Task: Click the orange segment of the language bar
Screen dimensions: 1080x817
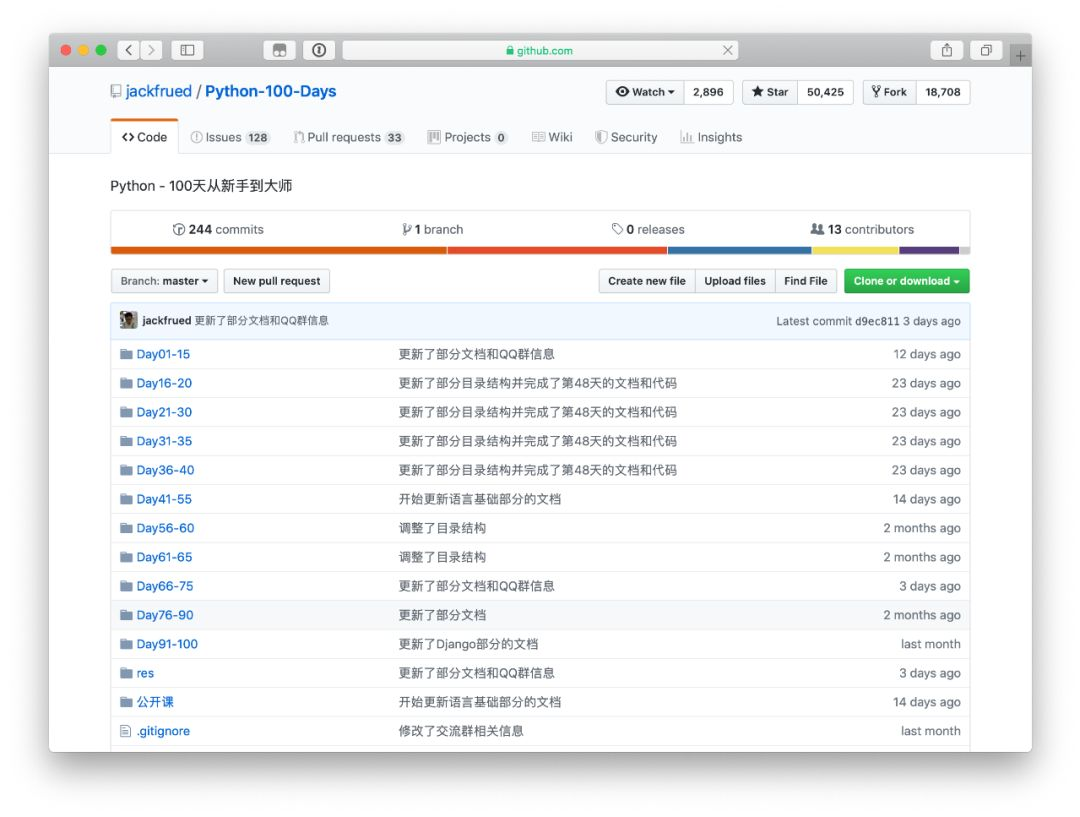Action: tap(279, 250)
